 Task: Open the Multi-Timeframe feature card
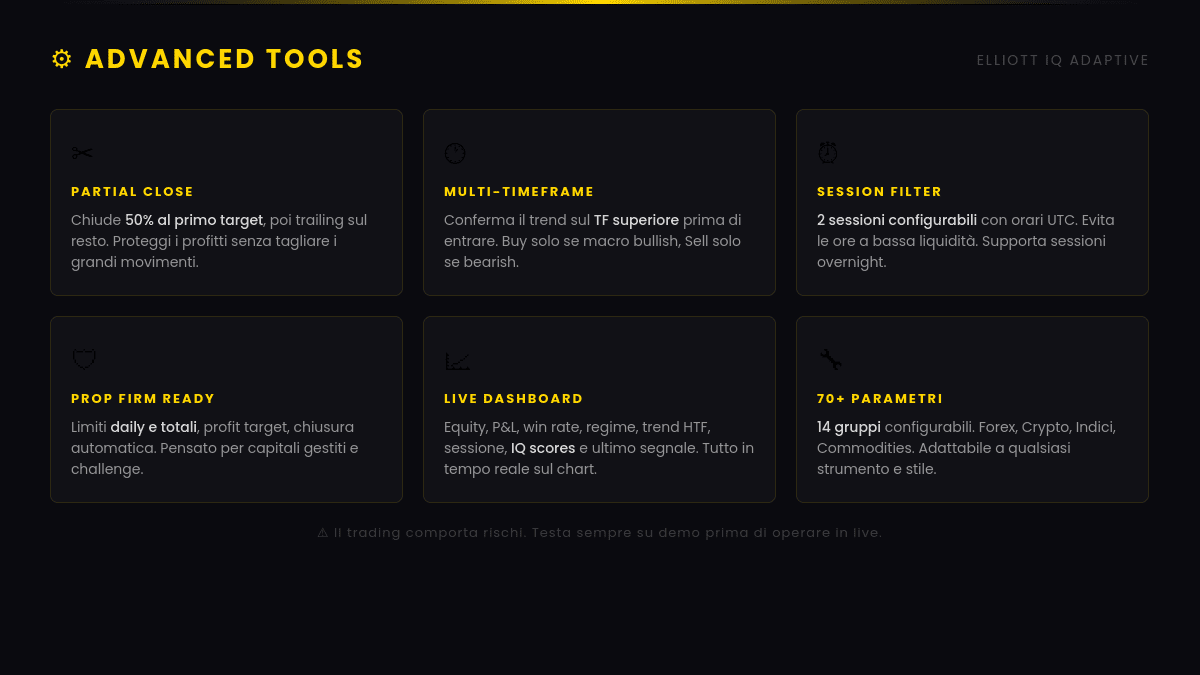pos(599,202)
